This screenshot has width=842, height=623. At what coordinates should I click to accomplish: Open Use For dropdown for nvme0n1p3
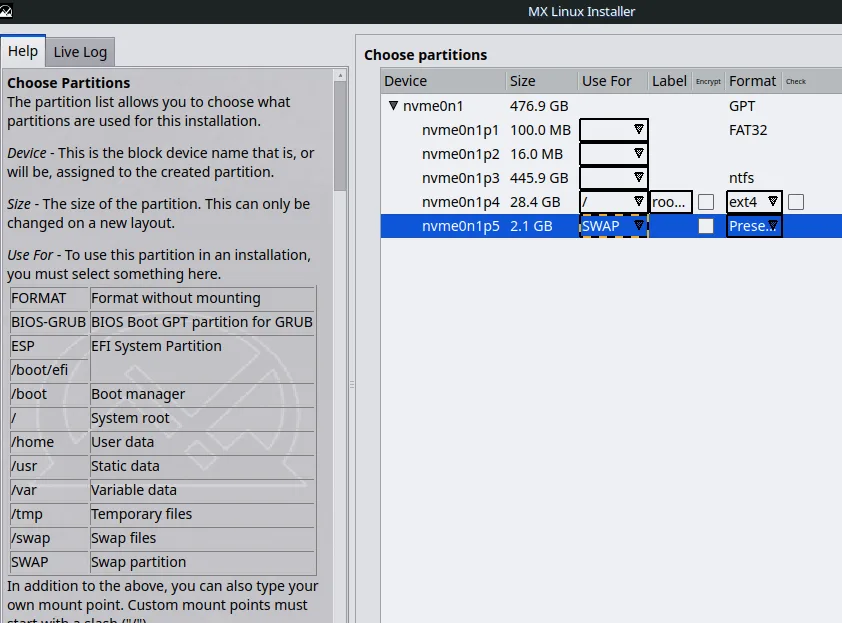pyautogui.click(x=614, y=178)
